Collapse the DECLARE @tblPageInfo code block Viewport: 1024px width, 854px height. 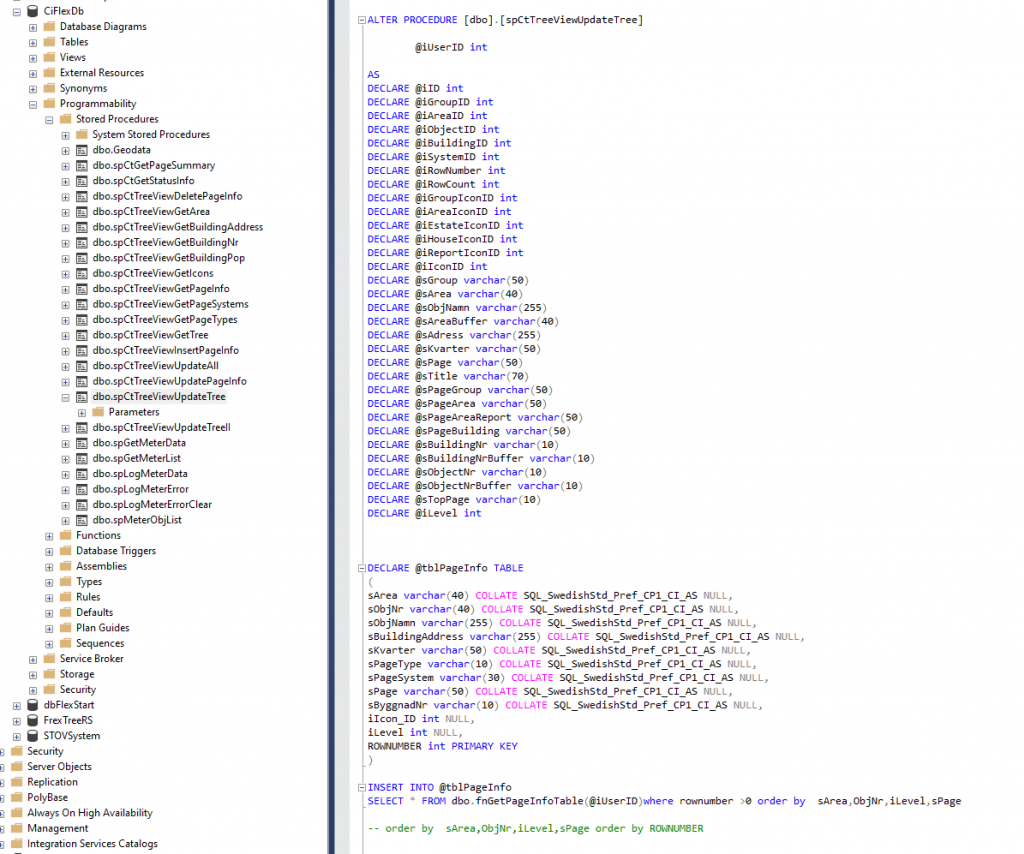click(362, 568)
